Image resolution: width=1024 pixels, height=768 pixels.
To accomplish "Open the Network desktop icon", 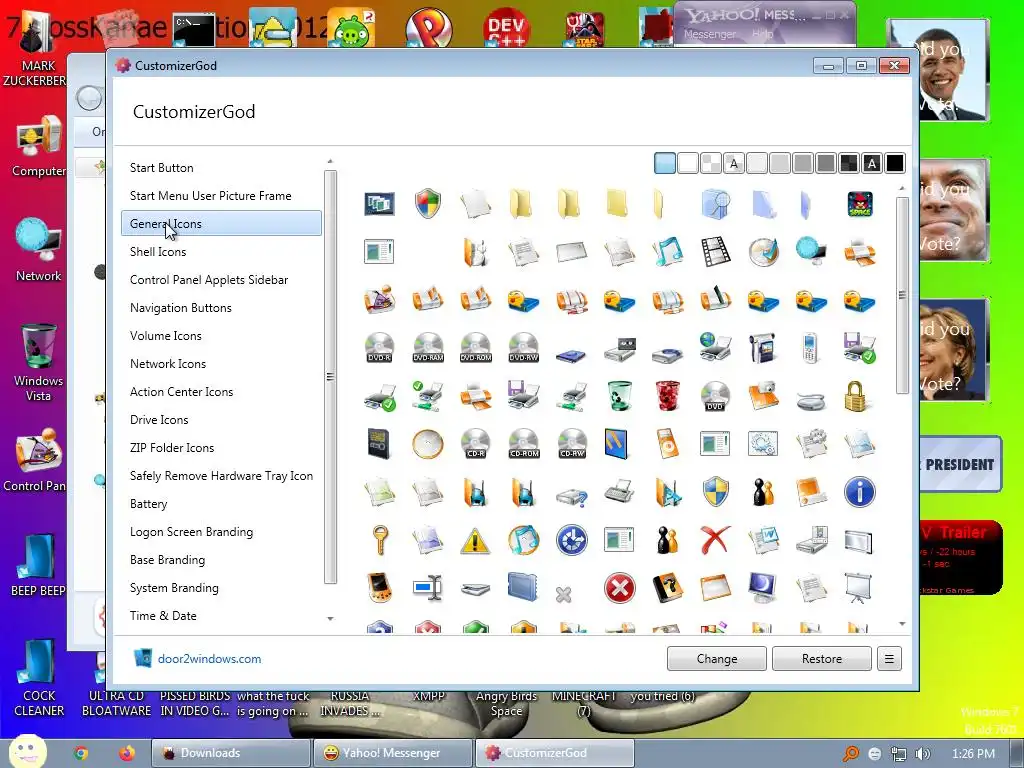I will tap(38, 249).
